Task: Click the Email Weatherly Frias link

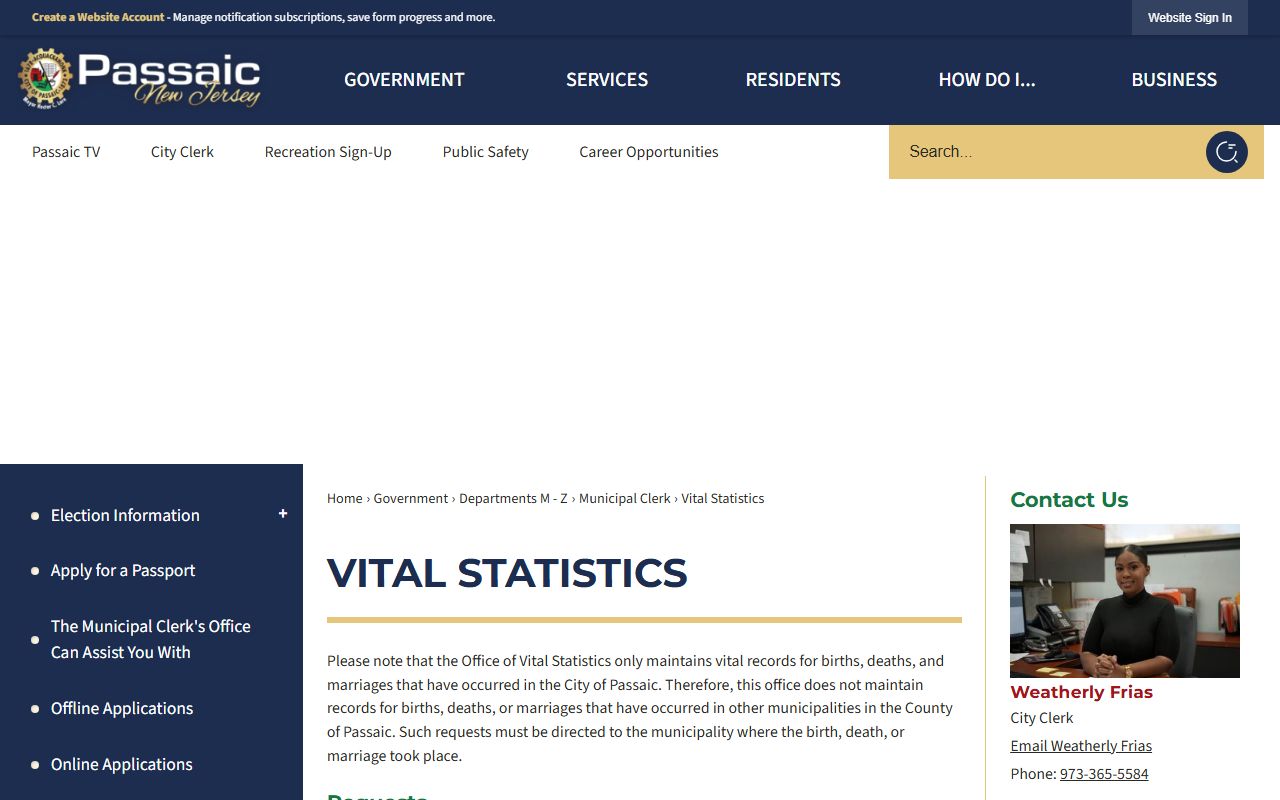Action: [x=1081, y=746]
